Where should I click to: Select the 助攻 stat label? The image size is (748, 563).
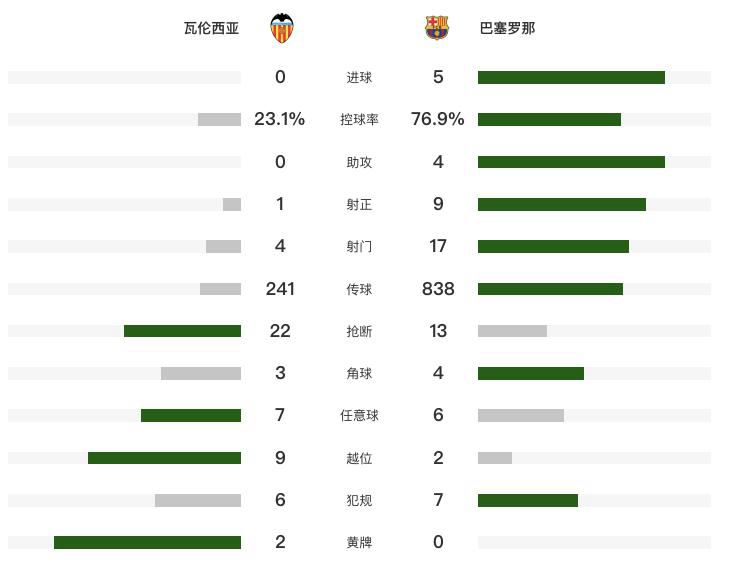(x=359, y=162)
